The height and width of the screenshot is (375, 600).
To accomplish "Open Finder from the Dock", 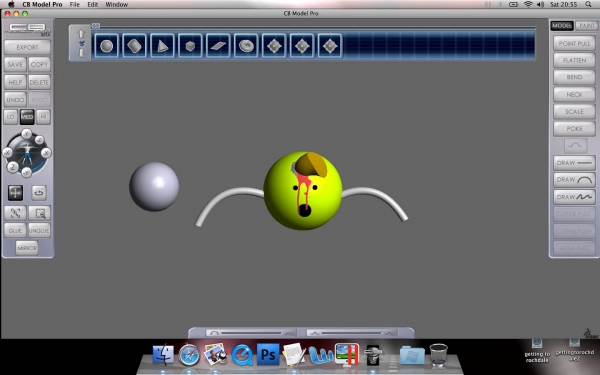I will (x=163, y=354).
